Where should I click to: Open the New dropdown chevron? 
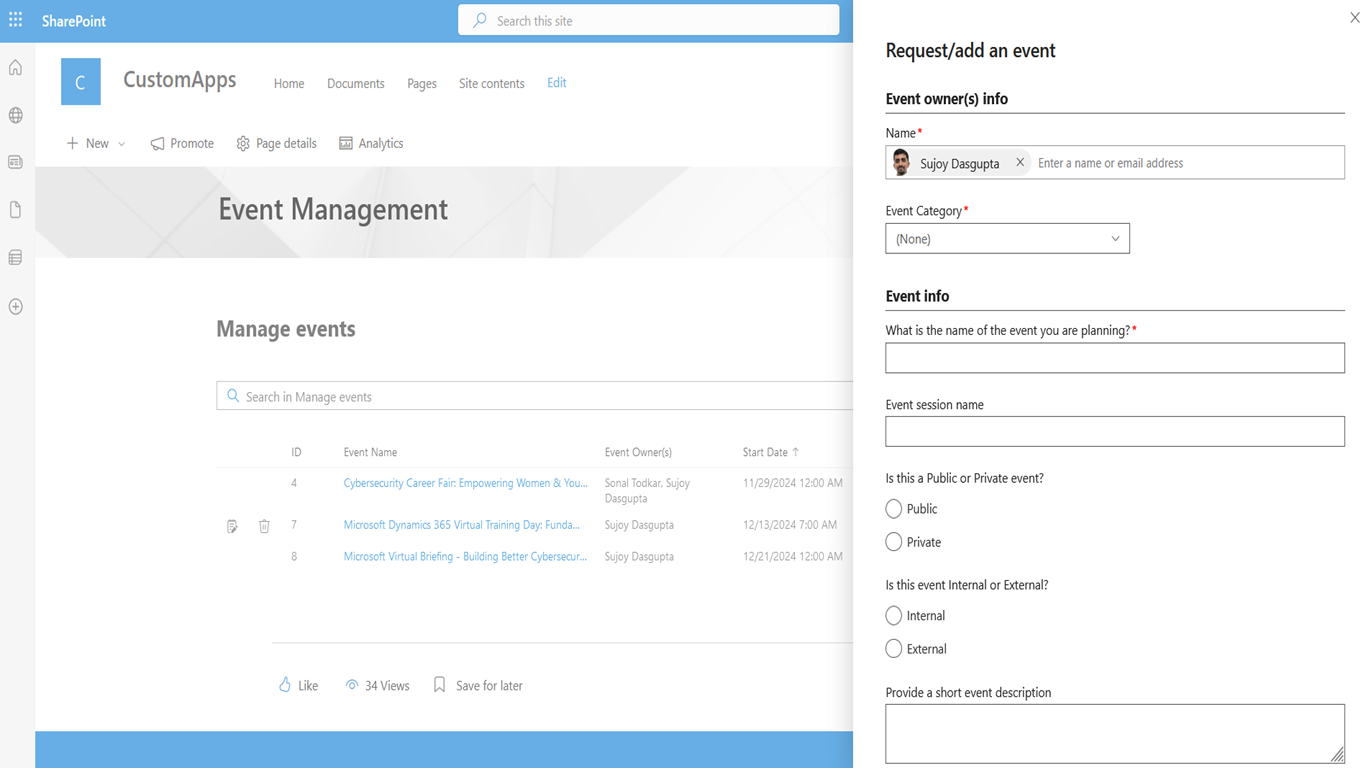click(122, 144)
